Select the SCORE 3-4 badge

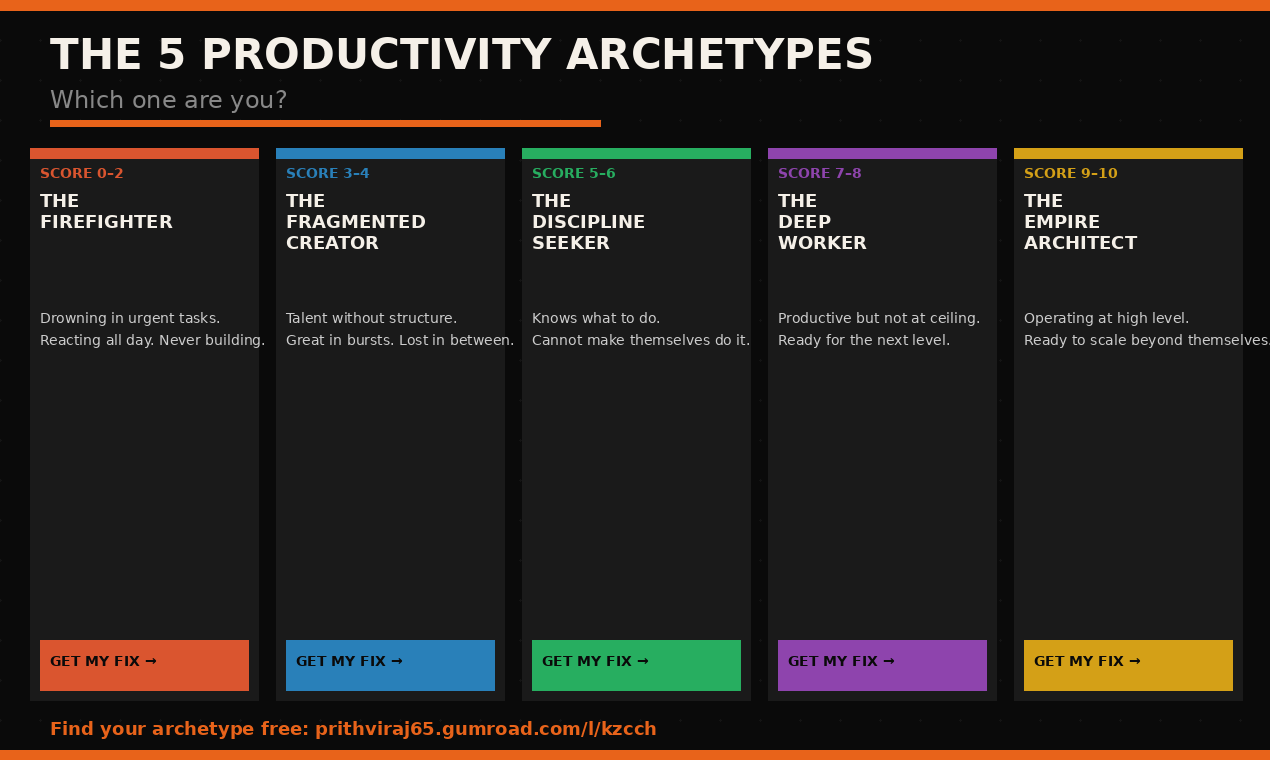pyautogui.click(x=327, y=173)
